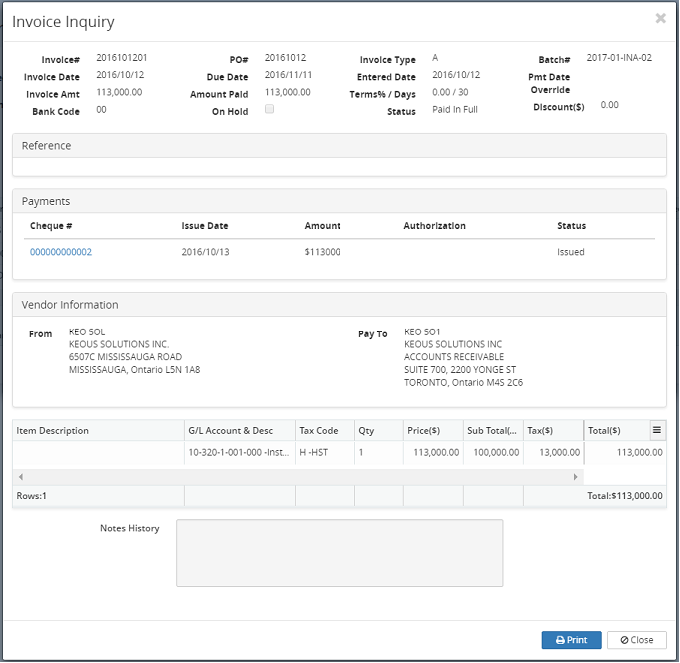
Task: Toggle the On Hold checkbox
Action: [269, 109]
